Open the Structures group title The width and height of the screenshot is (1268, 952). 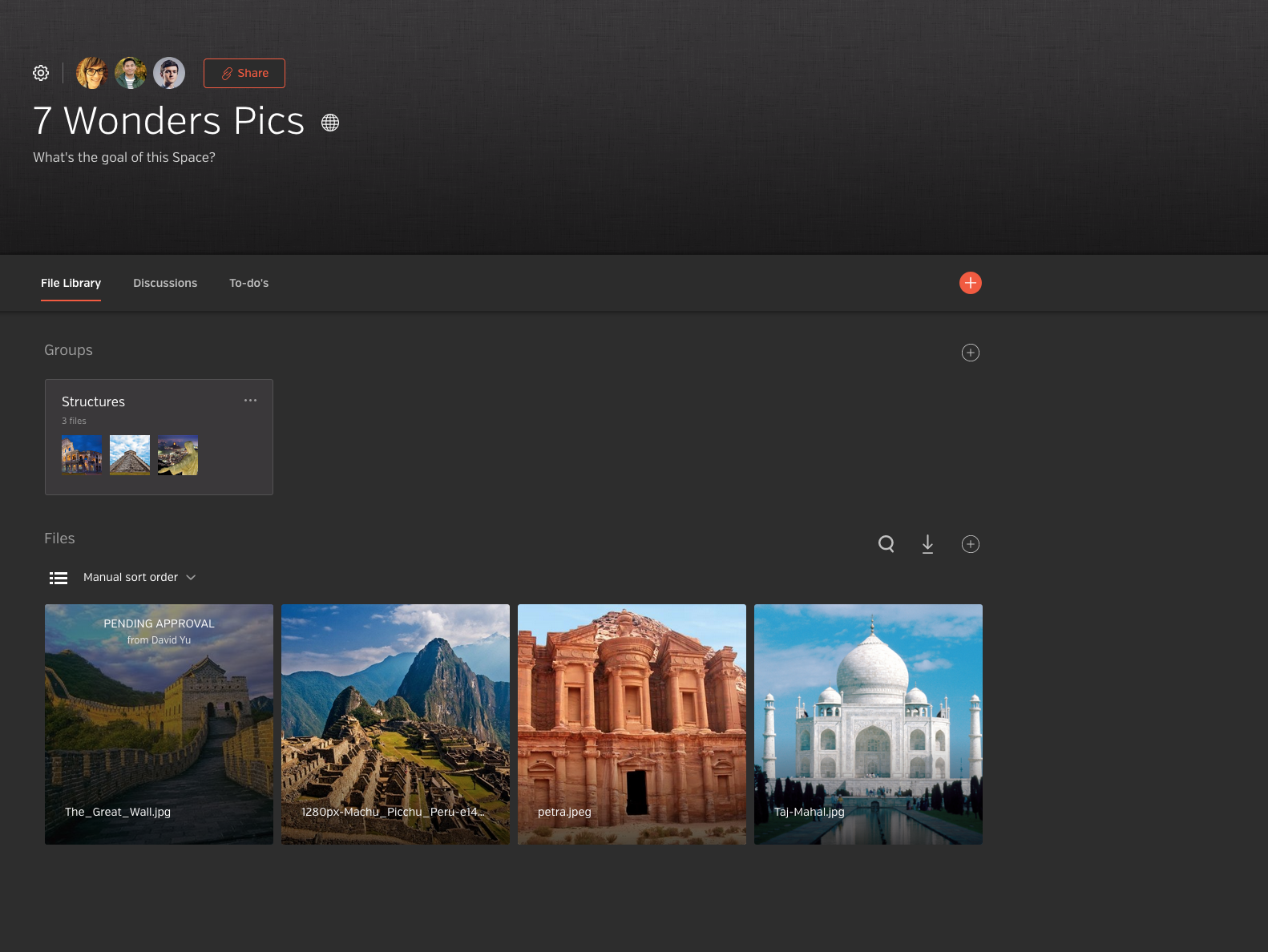click(x=93, y=401)
